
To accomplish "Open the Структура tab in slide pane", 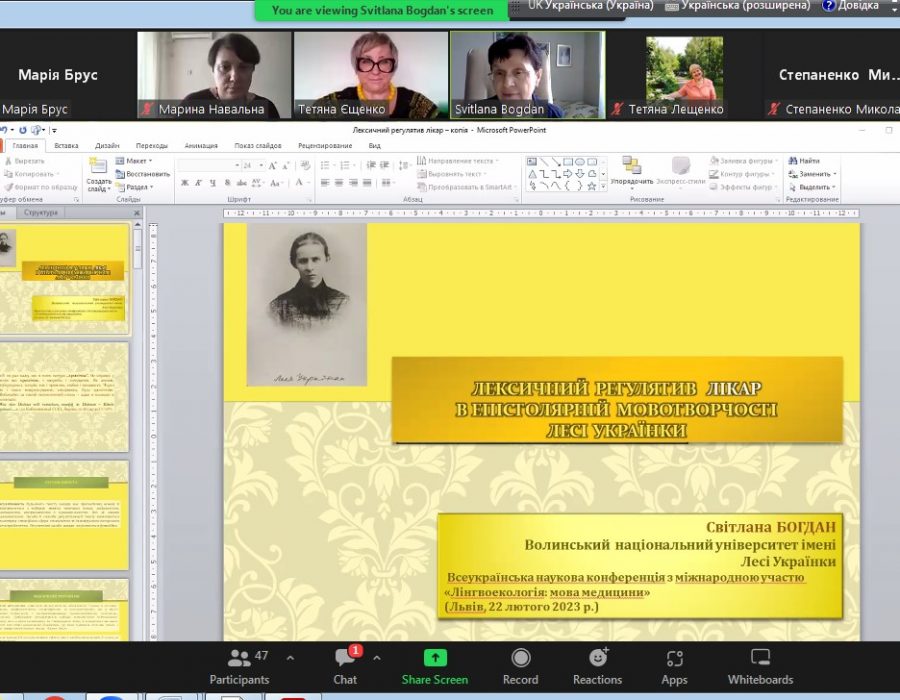I will [41, 212].
